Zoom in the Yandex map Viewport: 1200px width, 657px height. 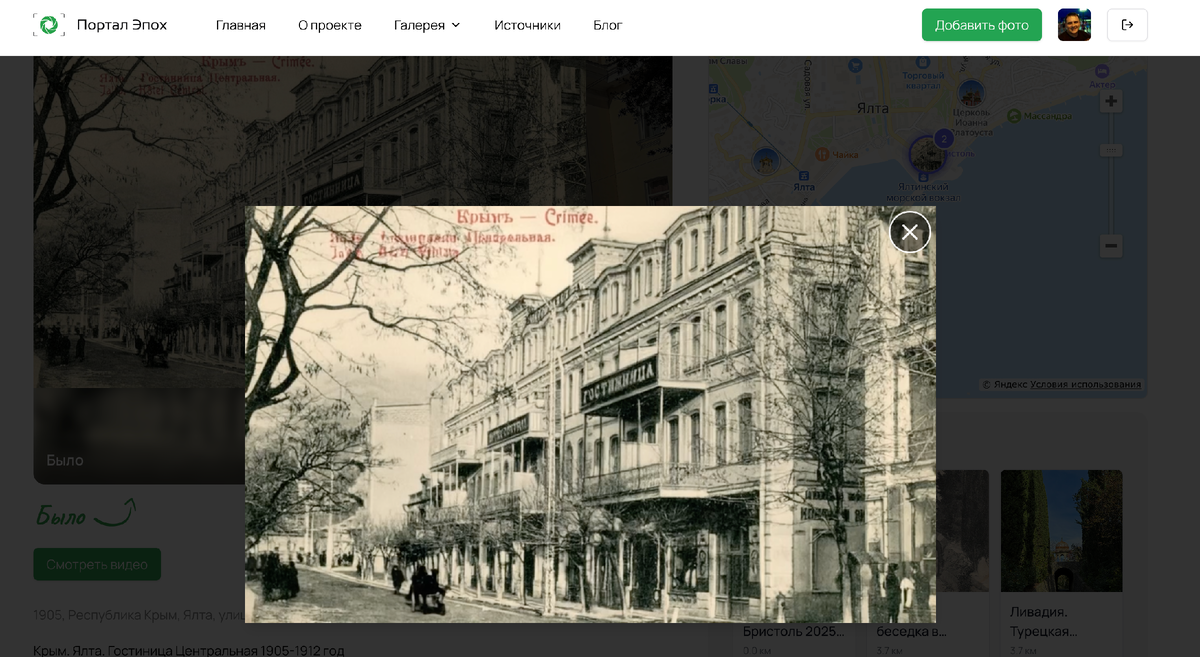click(x=1111, y=102)
